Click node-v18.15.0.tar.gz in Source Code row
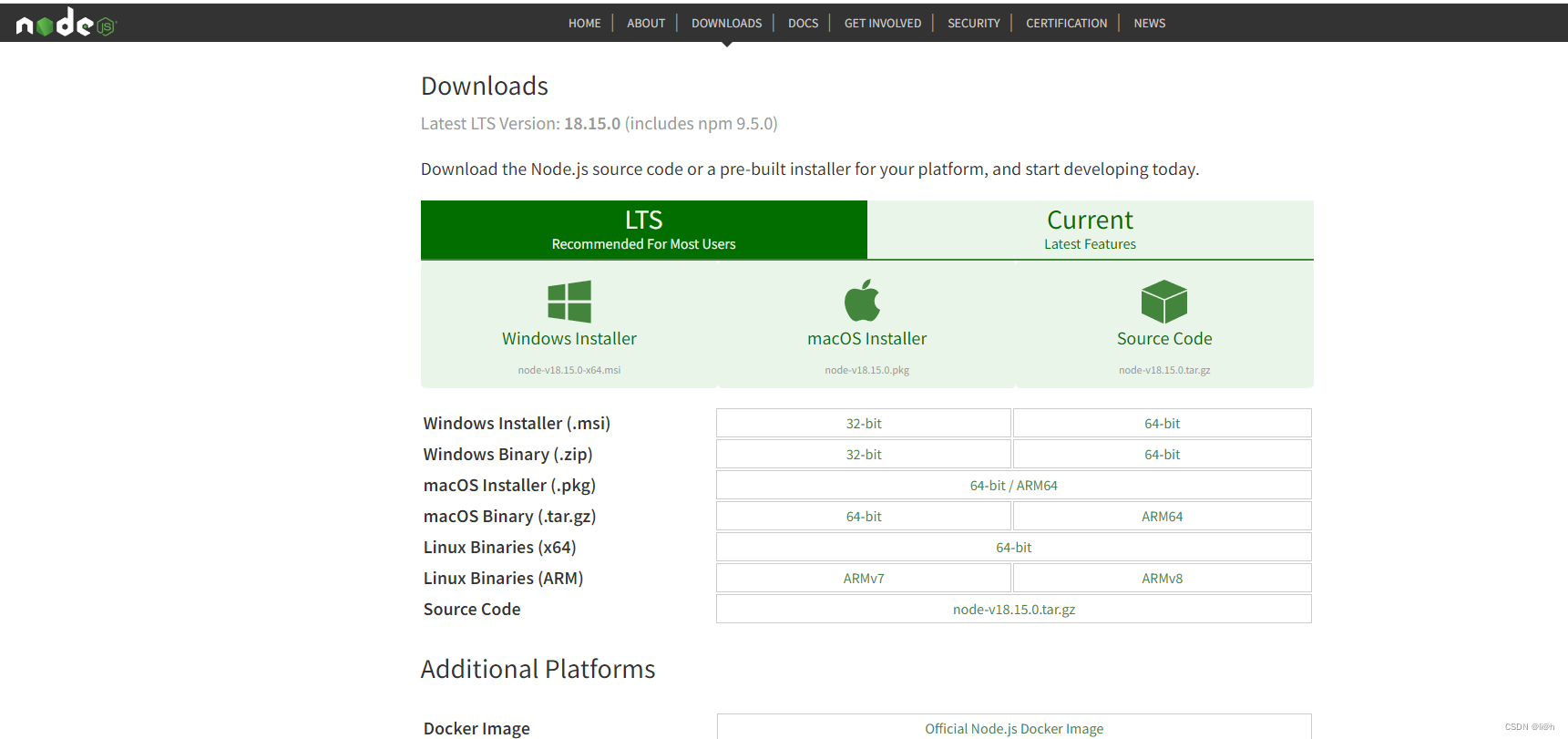Viewport: 1568px width, 739px height. pyautogui.click(x=1014, y=609)
